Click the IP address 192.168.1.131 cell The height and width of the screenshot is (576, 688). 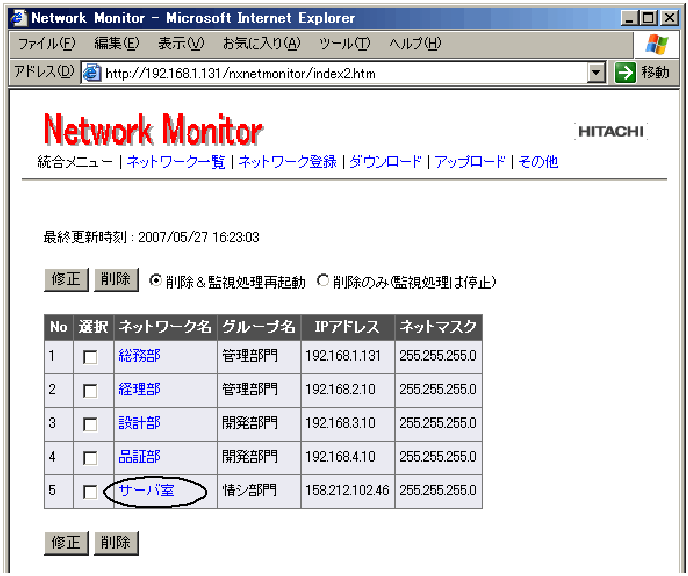tap(348, 356)
